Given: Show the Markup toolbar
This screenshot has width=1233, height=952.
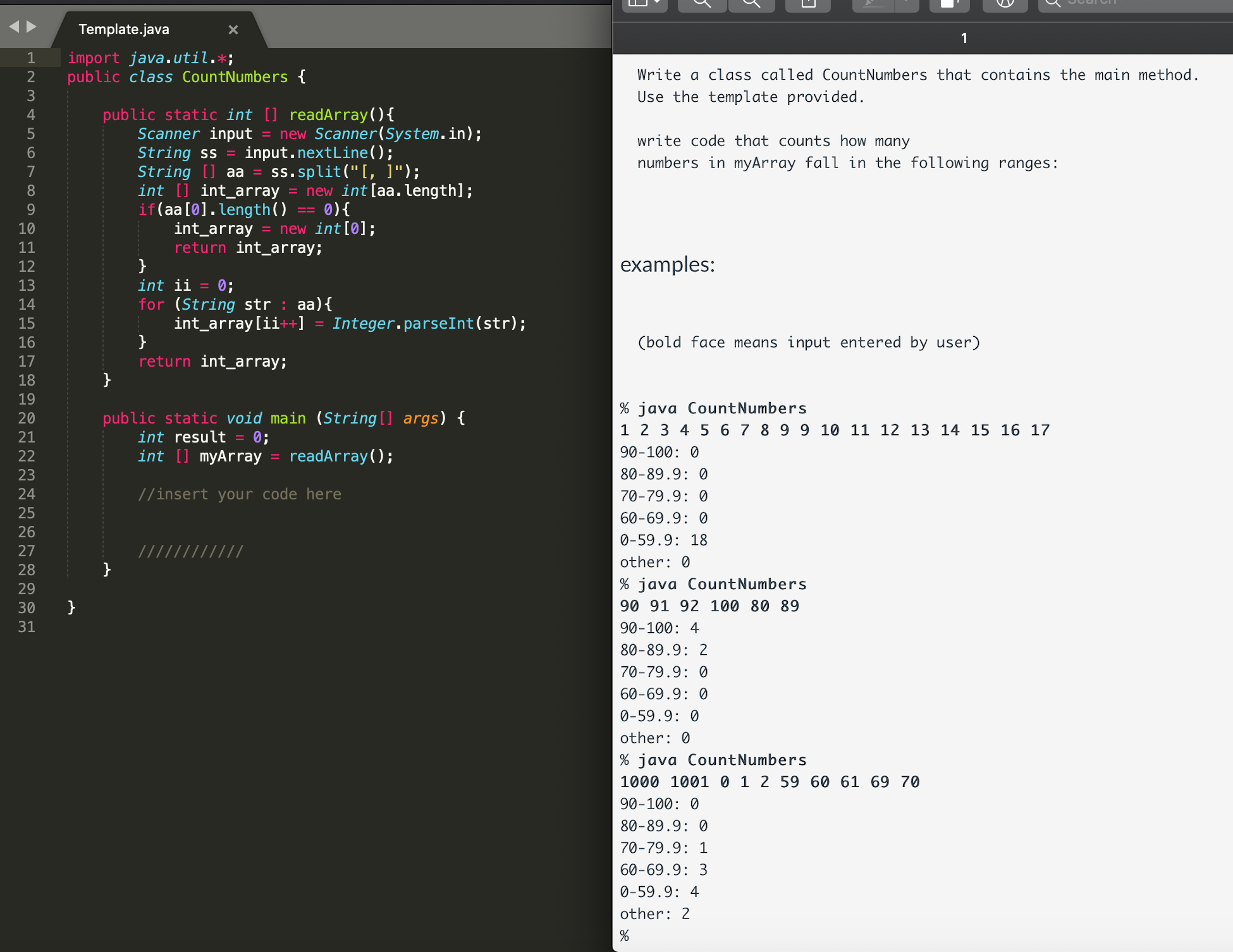Looking at the screenshot, I should [949, 4].
